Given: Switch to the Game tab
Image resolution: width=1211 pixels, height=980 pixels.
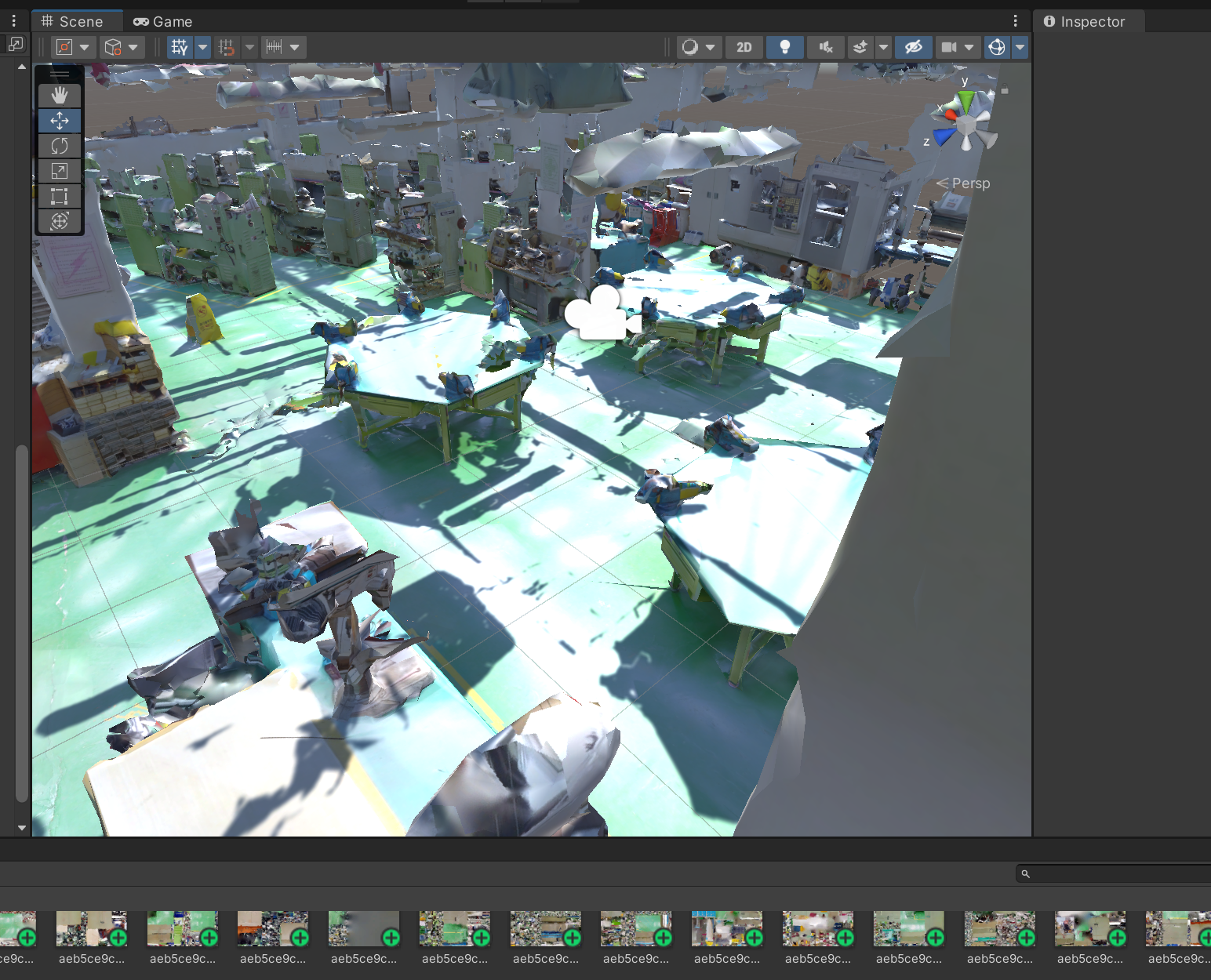Looking at the screenshot, I should (x=162, y=21).
